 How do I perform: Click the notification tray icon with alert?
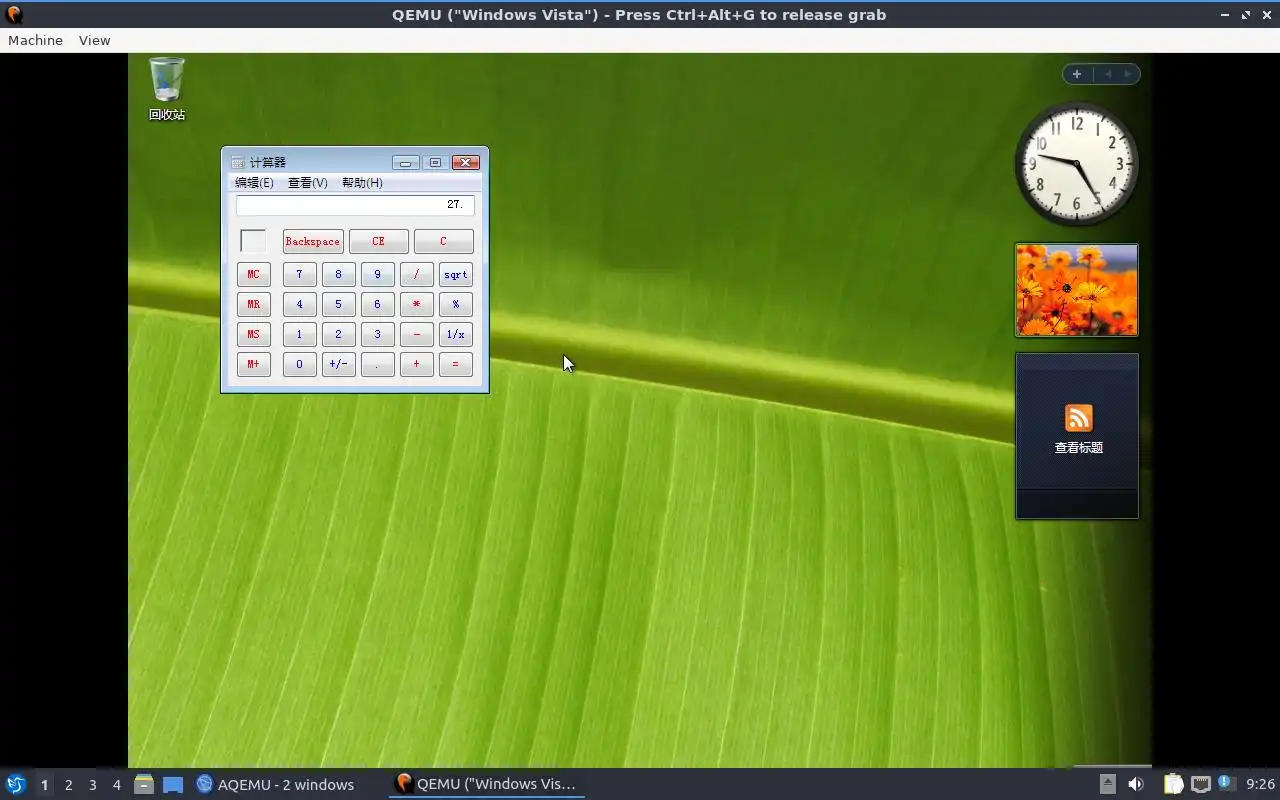[1227, 784]
